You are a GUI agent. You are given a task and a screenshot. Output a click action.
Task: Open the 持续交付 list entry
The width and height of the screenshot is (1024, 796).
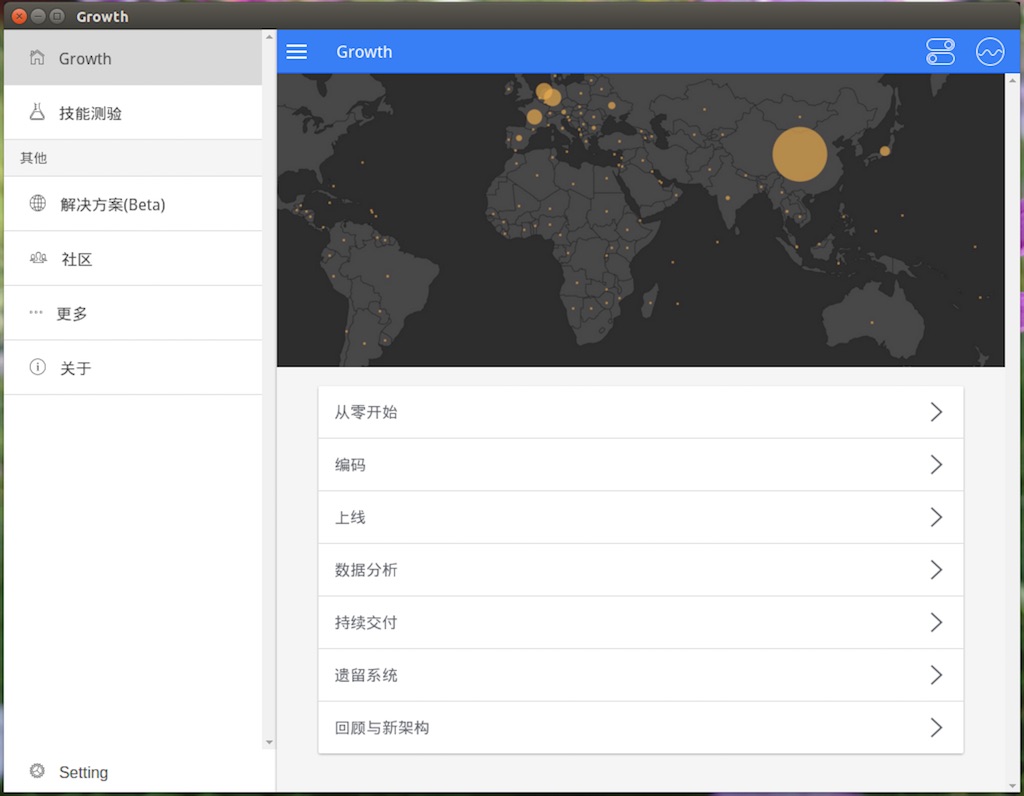[641, 622]
